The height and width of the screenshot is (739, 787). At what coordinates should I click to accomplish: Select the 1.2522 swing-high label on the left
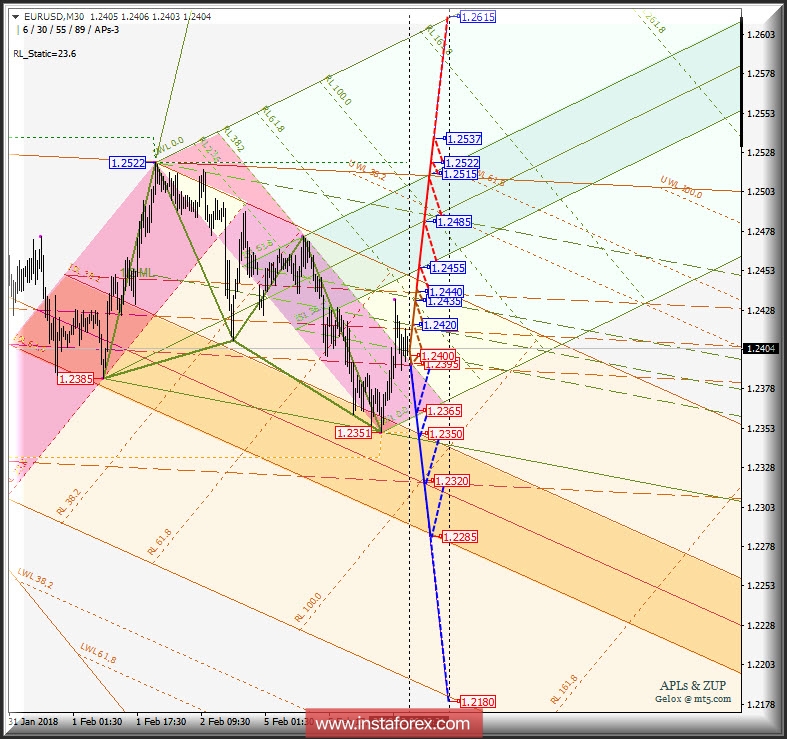[128, 163]
